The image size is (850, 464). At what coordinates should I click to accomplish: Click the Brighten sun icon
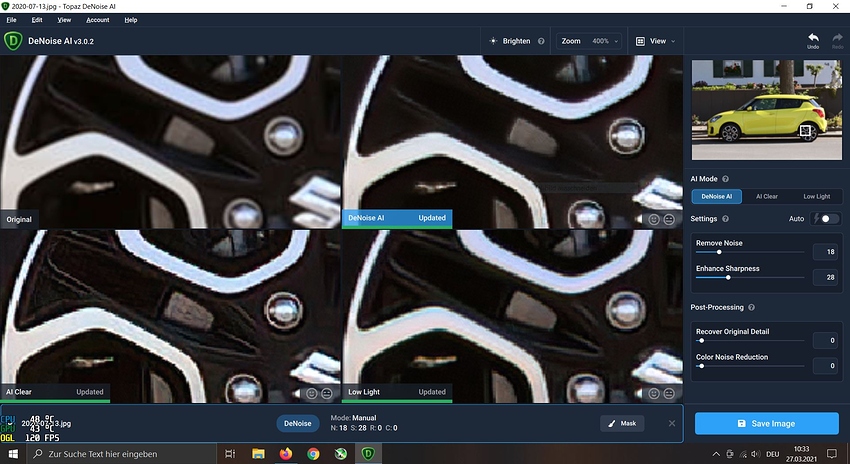tap(494, 41)
